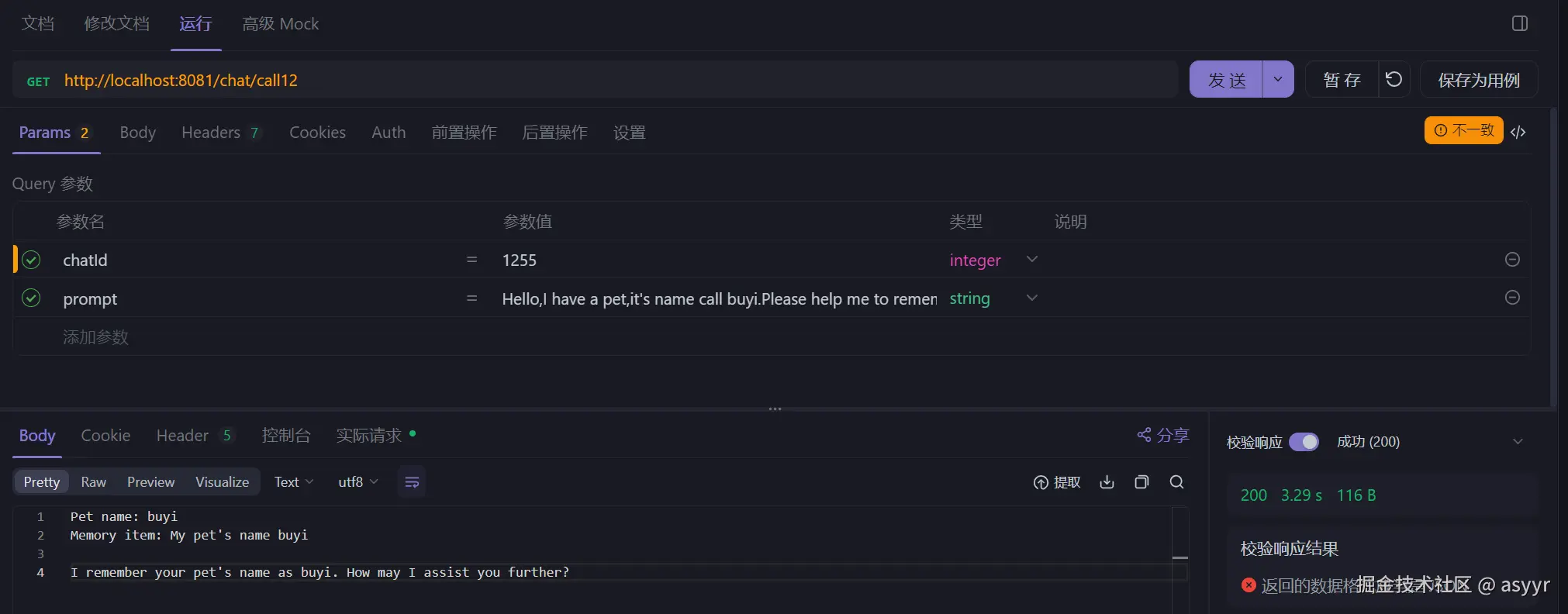Toggle the right side panel layout icon
This screenshot has width=1568, height=614.
(1519, 23)
